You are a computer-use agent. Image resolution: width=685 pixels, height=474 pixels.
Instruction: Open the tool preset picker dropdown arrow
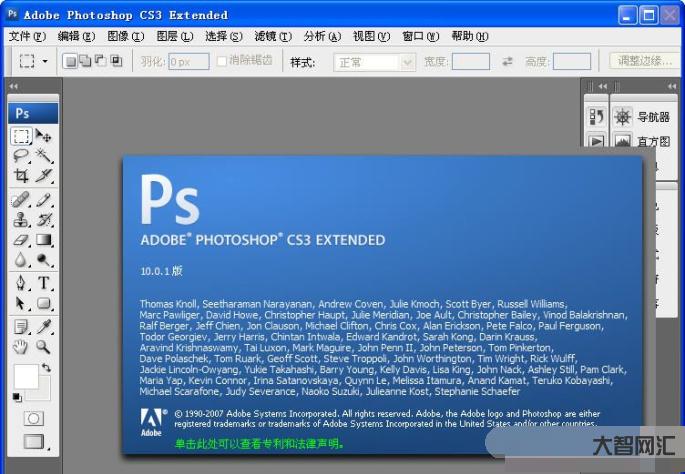point(45,62)
